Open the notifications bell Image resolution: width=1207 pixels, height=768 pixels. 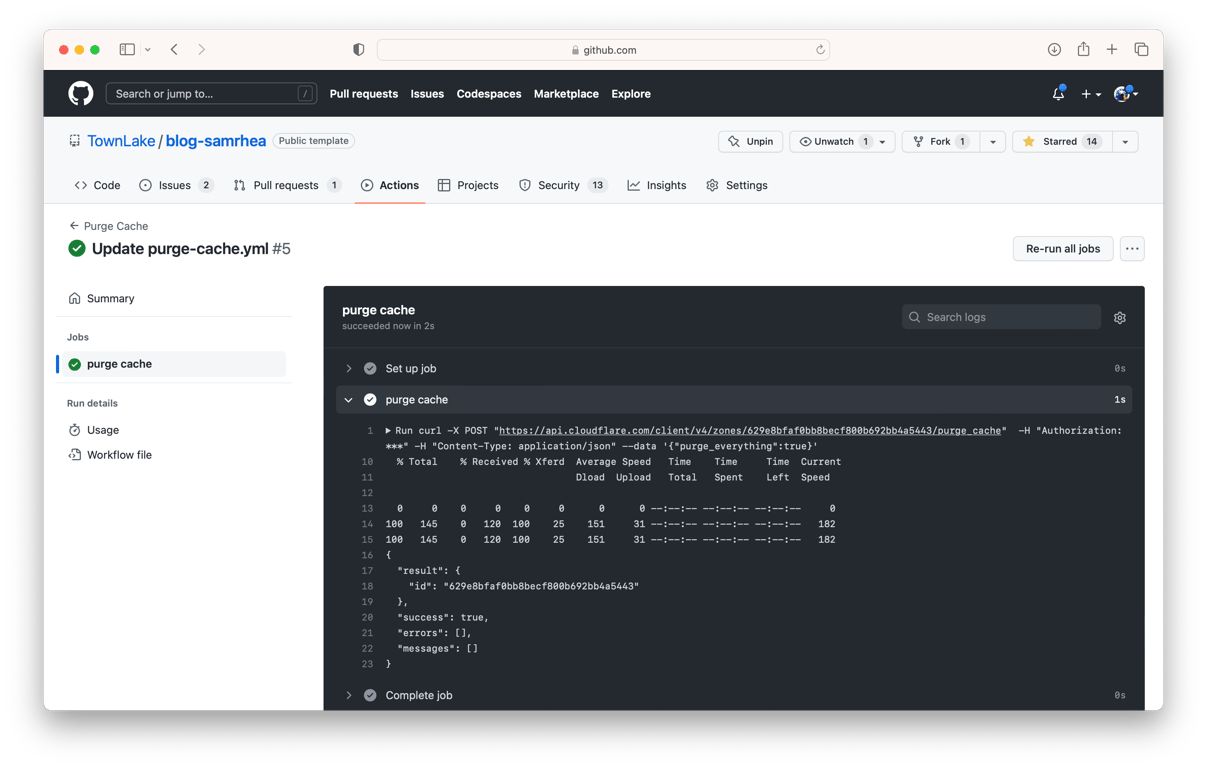1057,93
